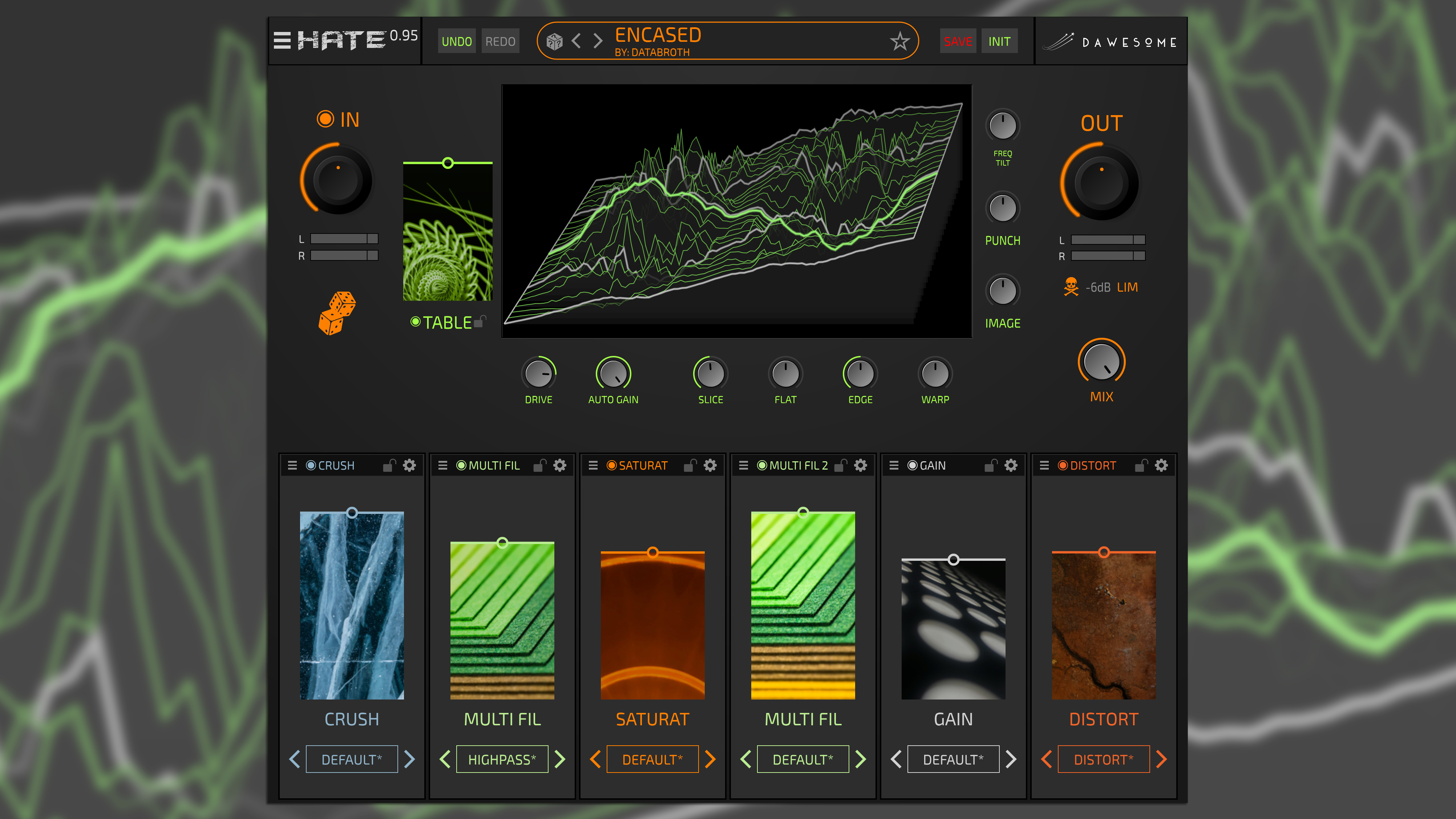The height and width of the screenshot is (819, 1456).
Task: Open the hamburger menu beside HATE logo
Action: (x=282, y=41)
